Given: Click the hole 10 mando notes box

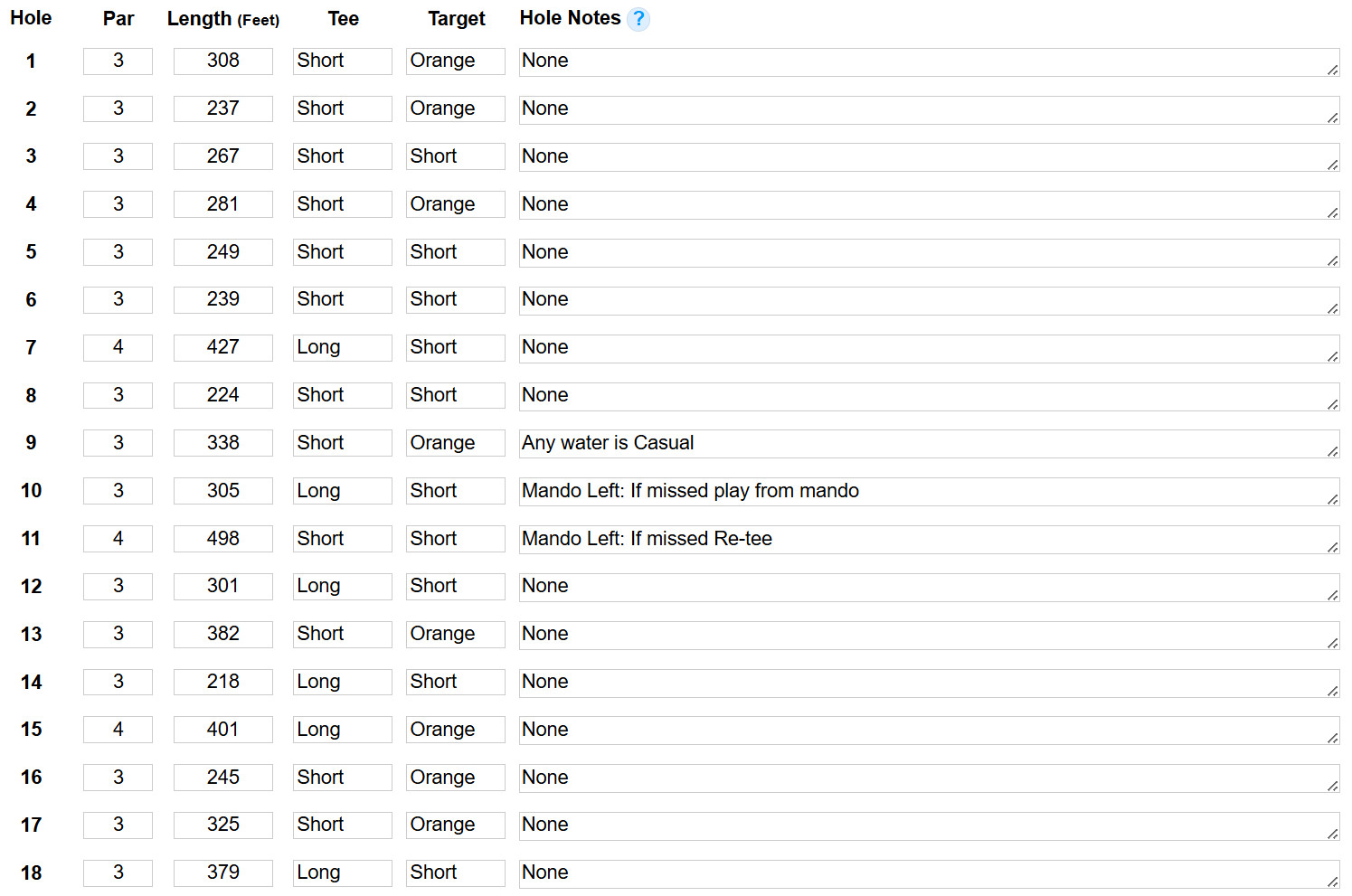Looking at the screenshot, I should (929, 492).
